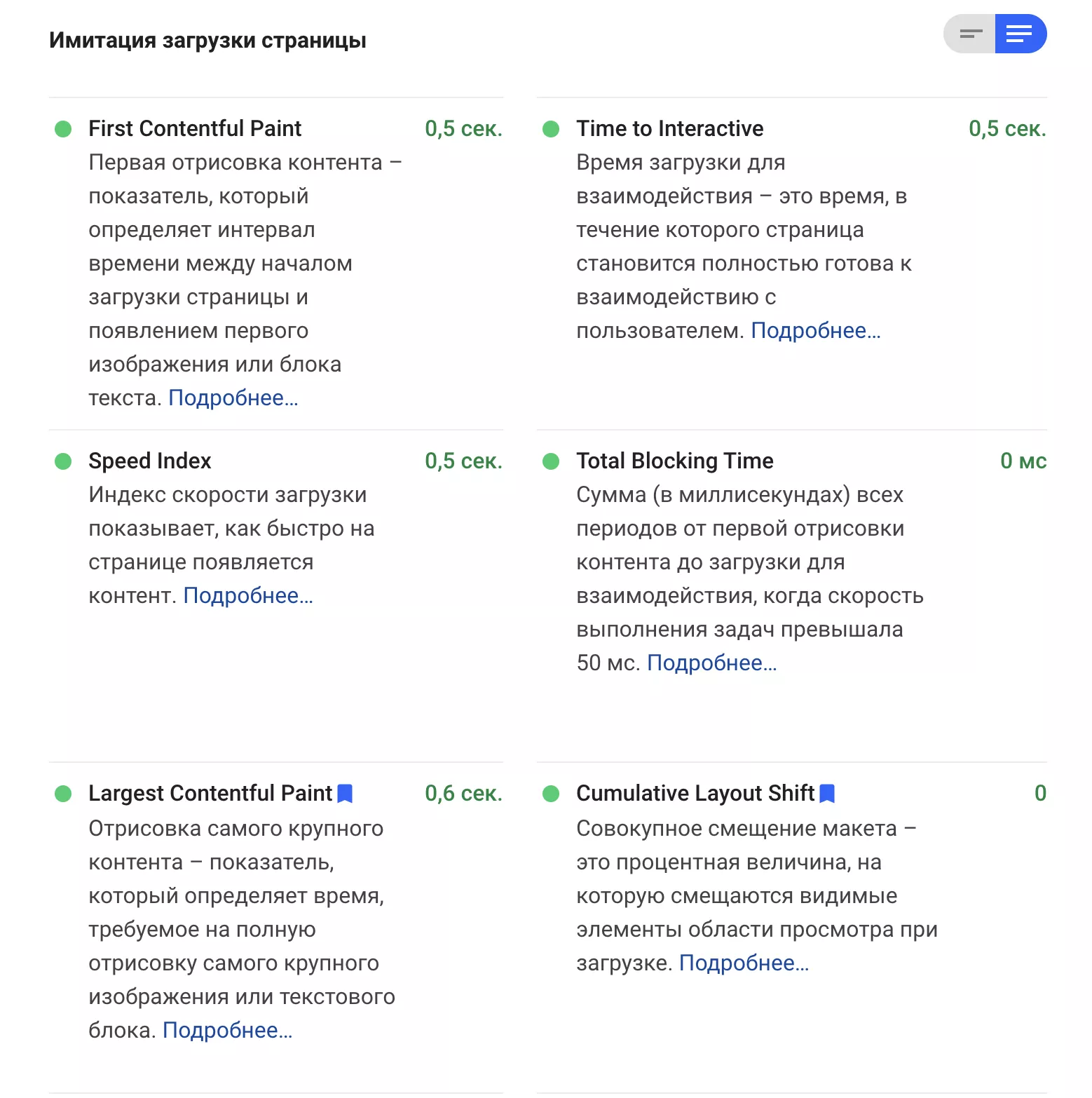Click green dot next to Cumulative Layout Shift

pos(551,794)
